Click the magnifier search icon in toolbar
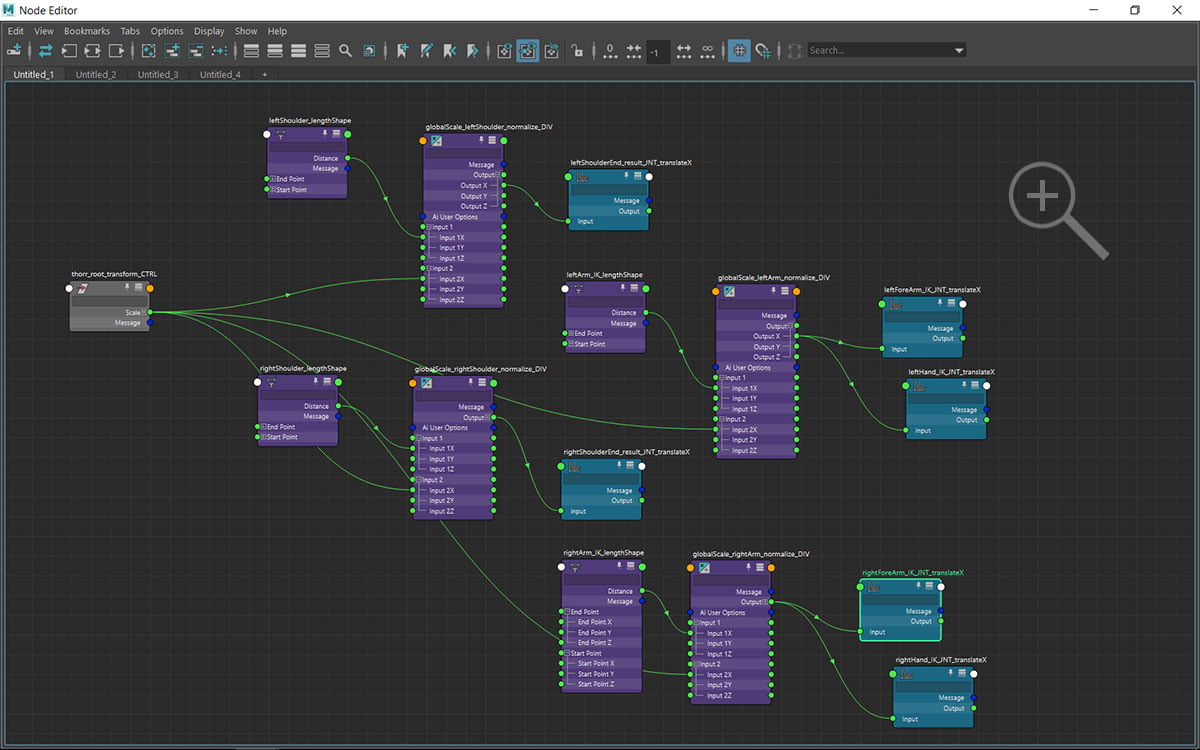This screenshot has width=1200, height=750. (x=345, y=50)
